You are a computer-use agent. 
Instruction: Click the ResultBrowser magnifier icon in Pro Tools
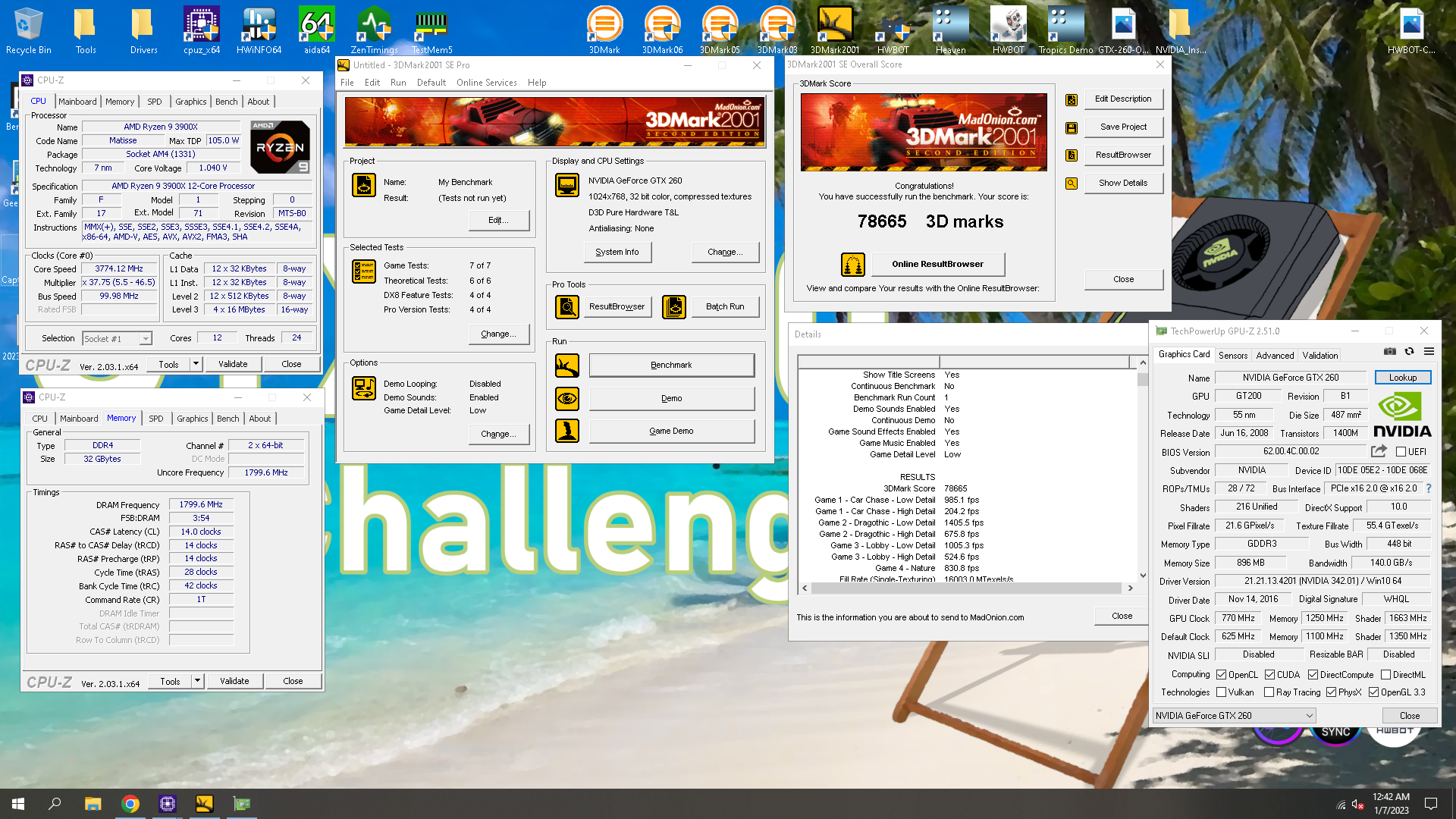click(567, 307)
